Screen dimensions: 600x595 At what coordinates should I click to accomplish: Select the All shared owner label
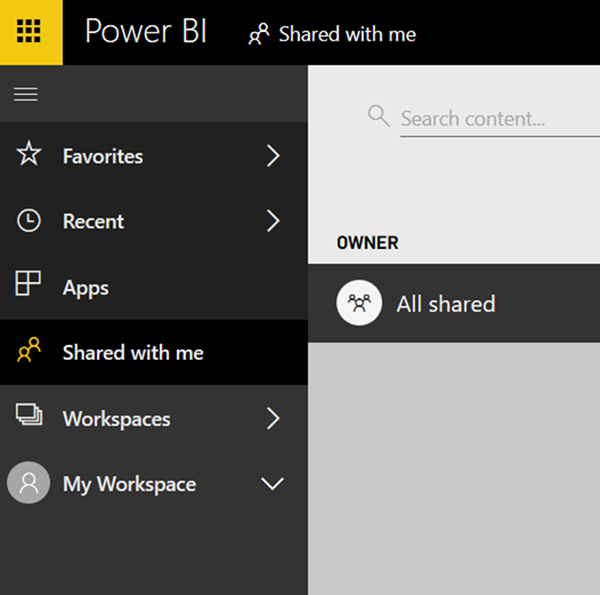pyautogui.click(x=446, y=304)
